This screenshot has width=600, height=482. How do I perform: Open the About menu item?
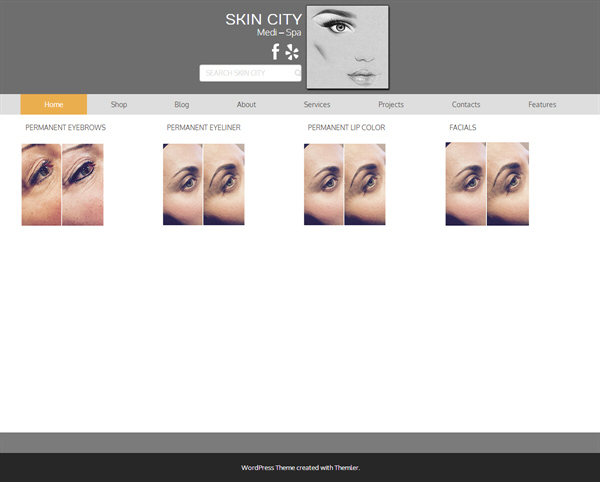[x=246, y=104]
